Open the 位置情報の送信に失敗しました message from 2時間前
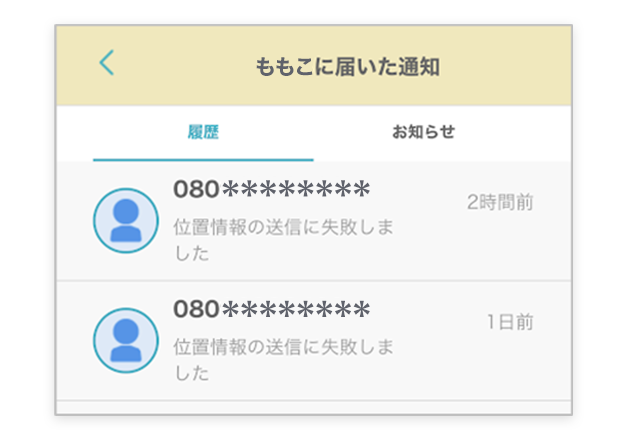 tap(283, 228)
